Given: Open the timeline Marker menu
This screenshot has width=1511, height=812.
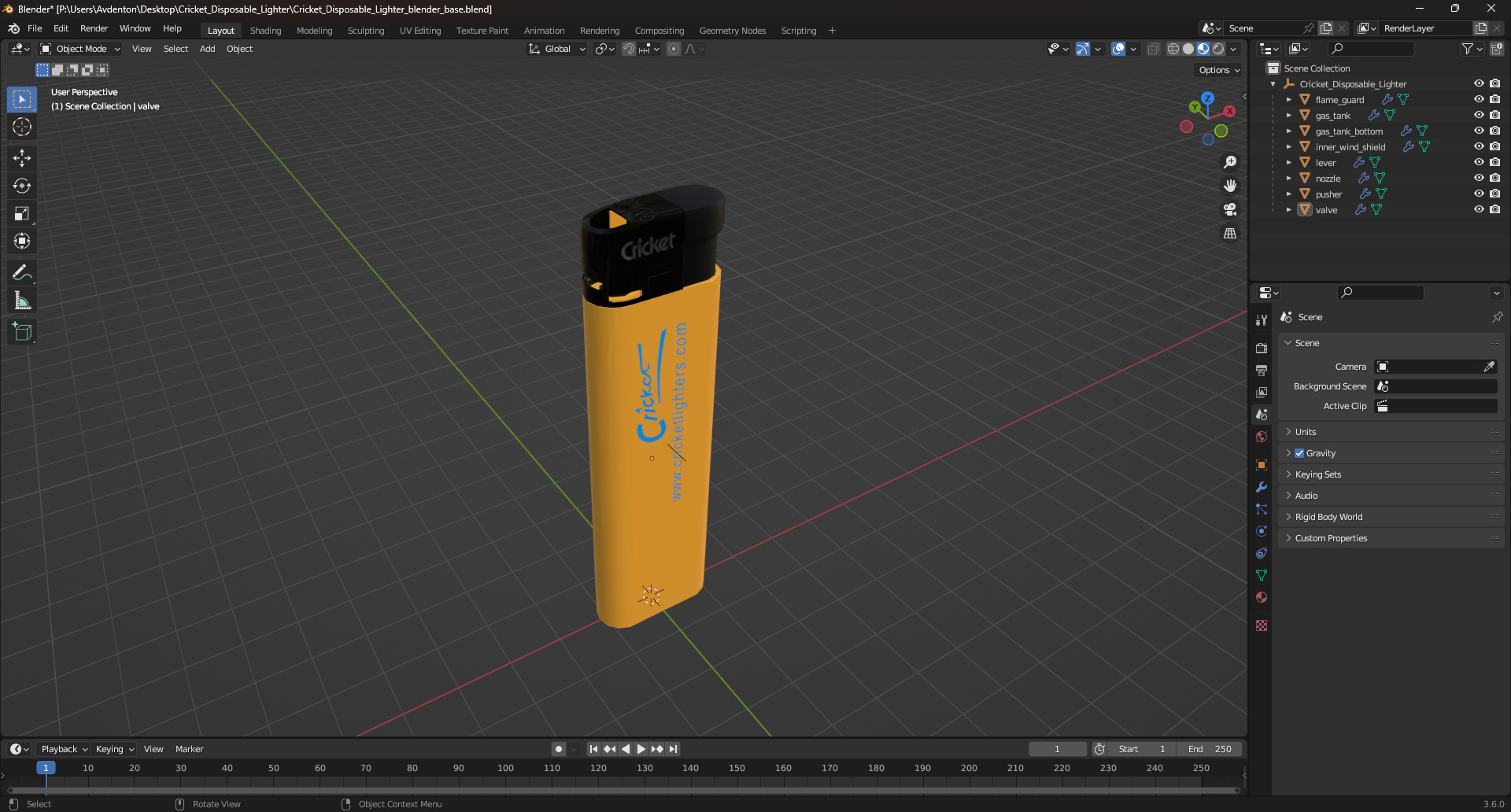Looking at the screenshot, I should pos(189,749).
